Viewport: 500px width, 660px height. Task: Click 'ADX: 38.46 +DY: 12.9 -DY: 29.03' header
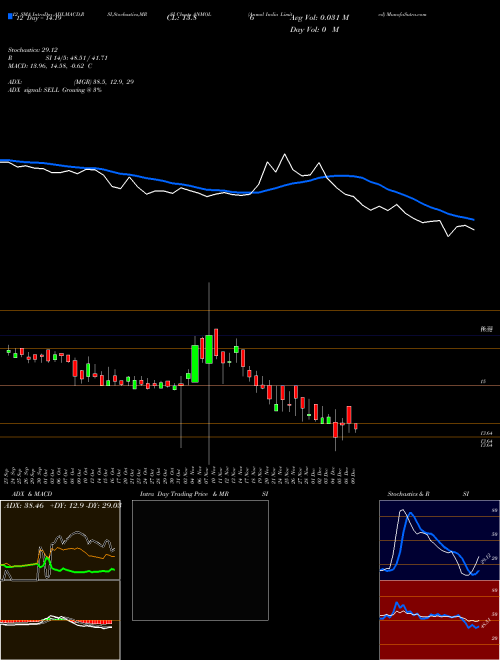click(62, 505)
